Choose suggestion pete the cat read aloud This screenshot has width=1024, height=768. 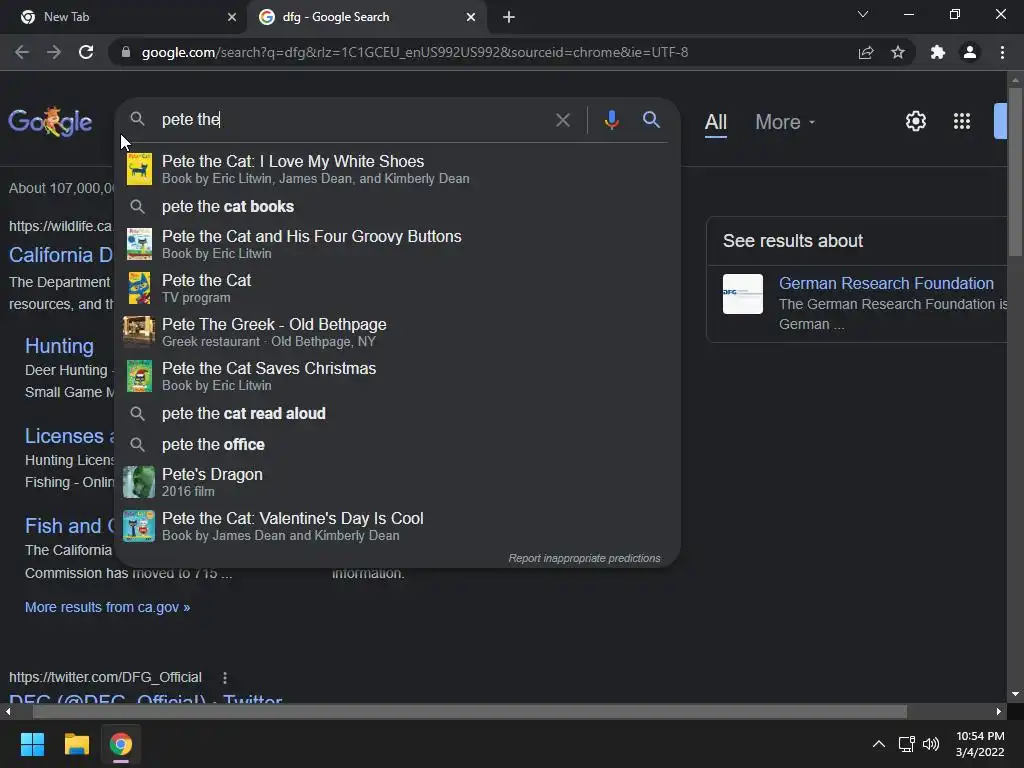[397, 413]
